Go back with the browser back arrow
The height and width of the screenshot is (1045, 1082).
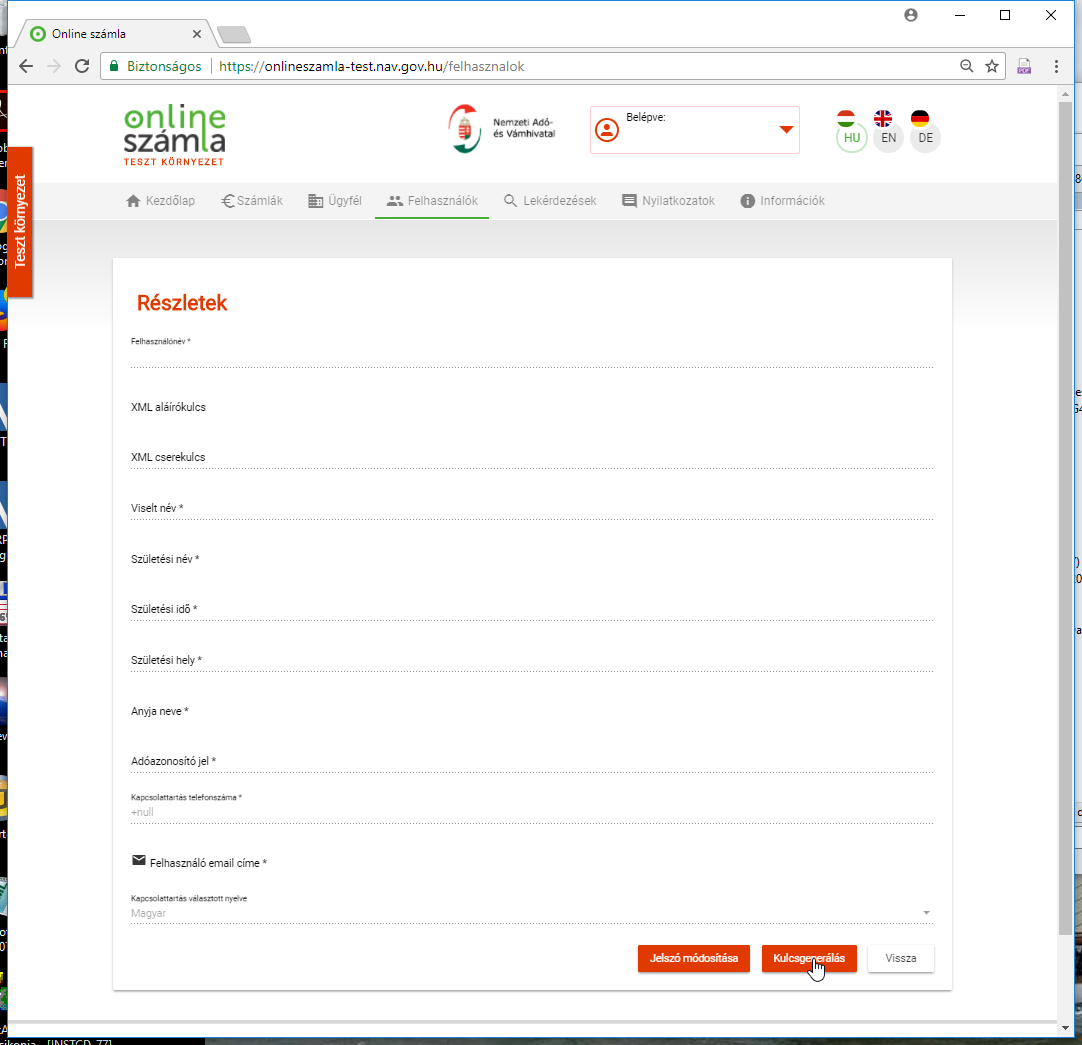[x=26, y=66]
